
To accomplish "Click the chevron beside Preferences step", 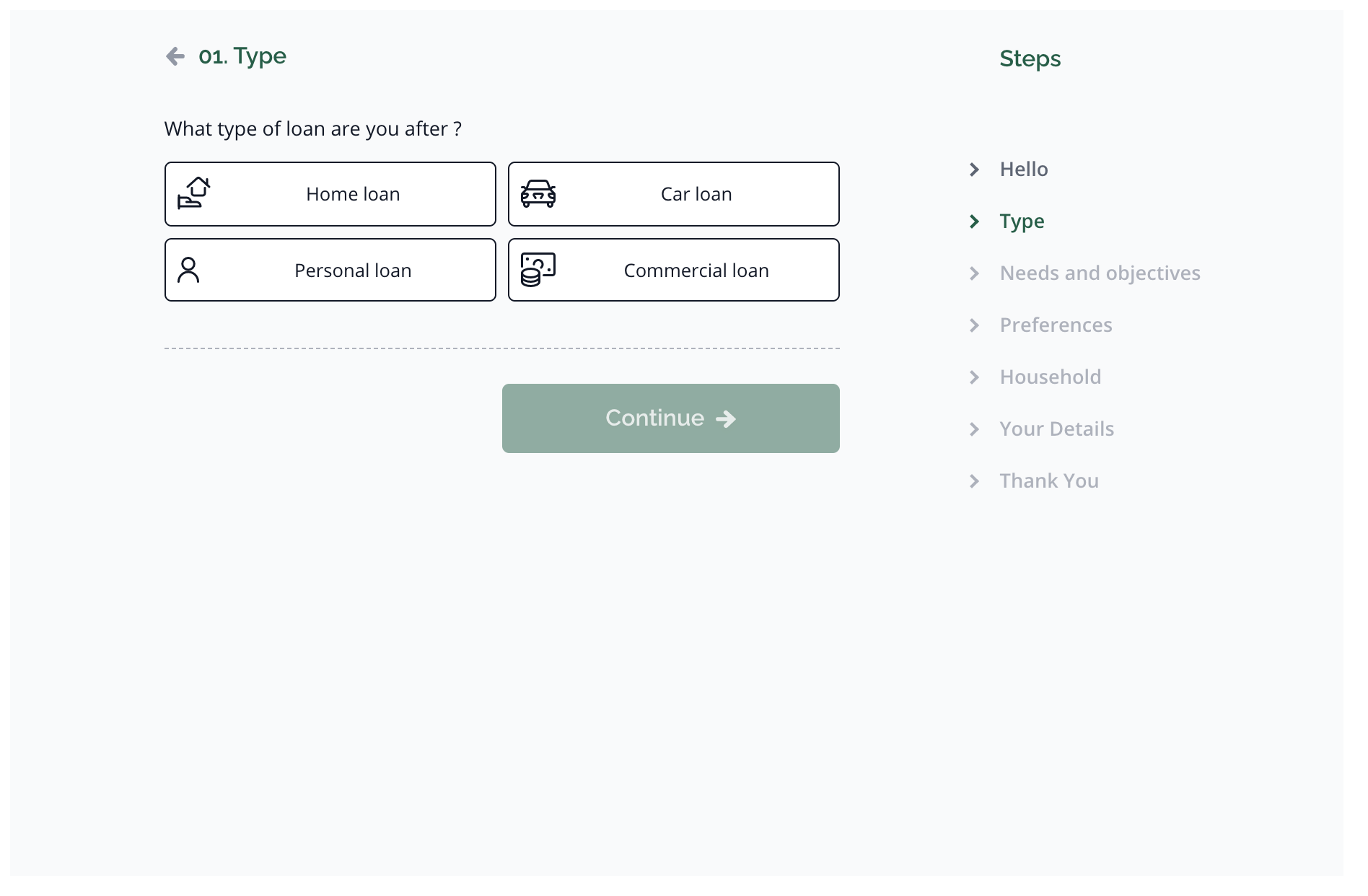I will [x=974, y=325].
